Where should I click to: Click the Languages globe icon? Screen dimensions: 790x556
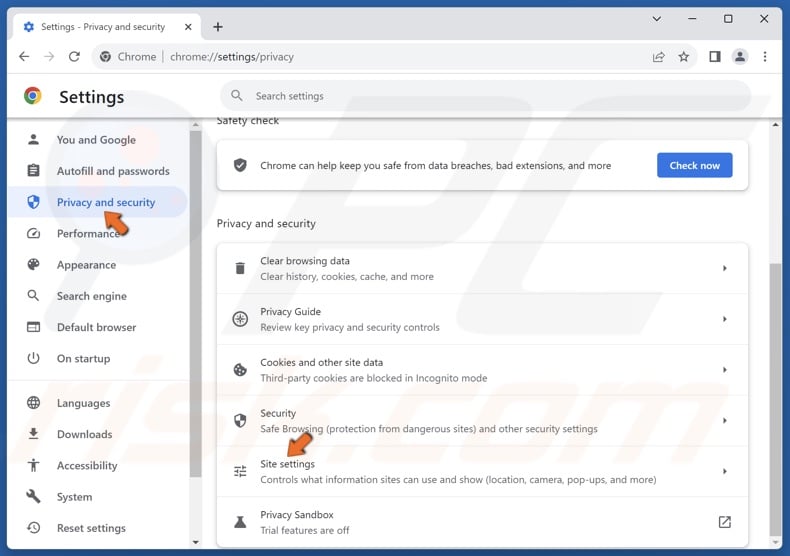[x=33, y=402]
